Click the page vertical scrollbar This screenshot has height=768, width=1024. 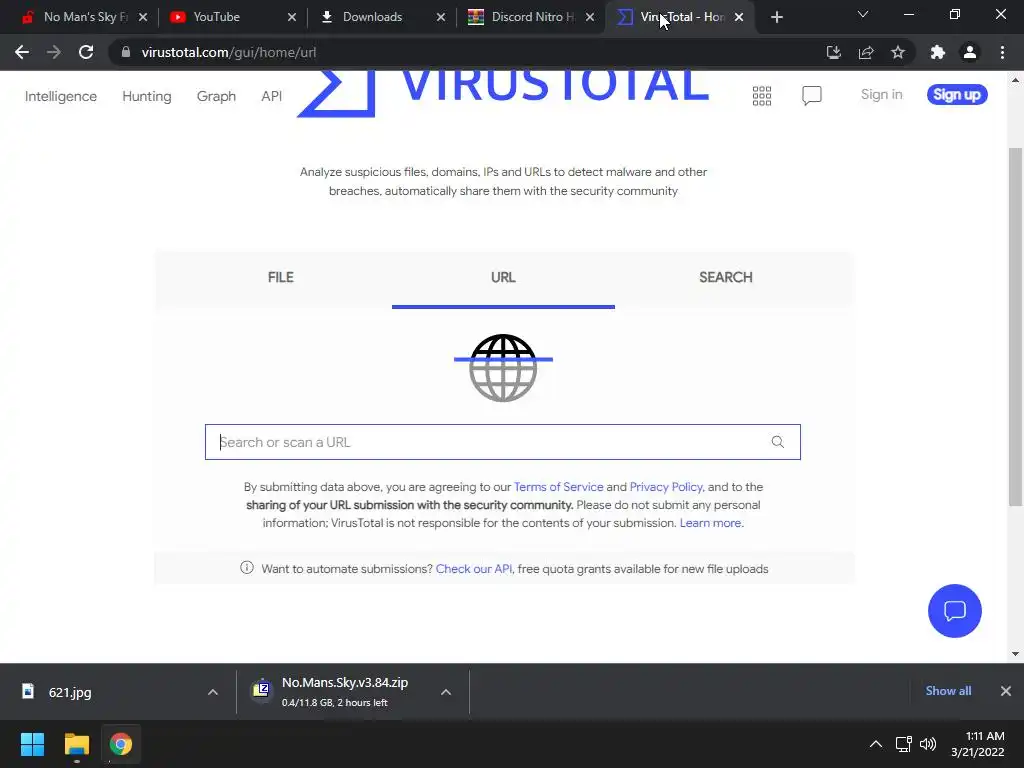[1015, 327]
